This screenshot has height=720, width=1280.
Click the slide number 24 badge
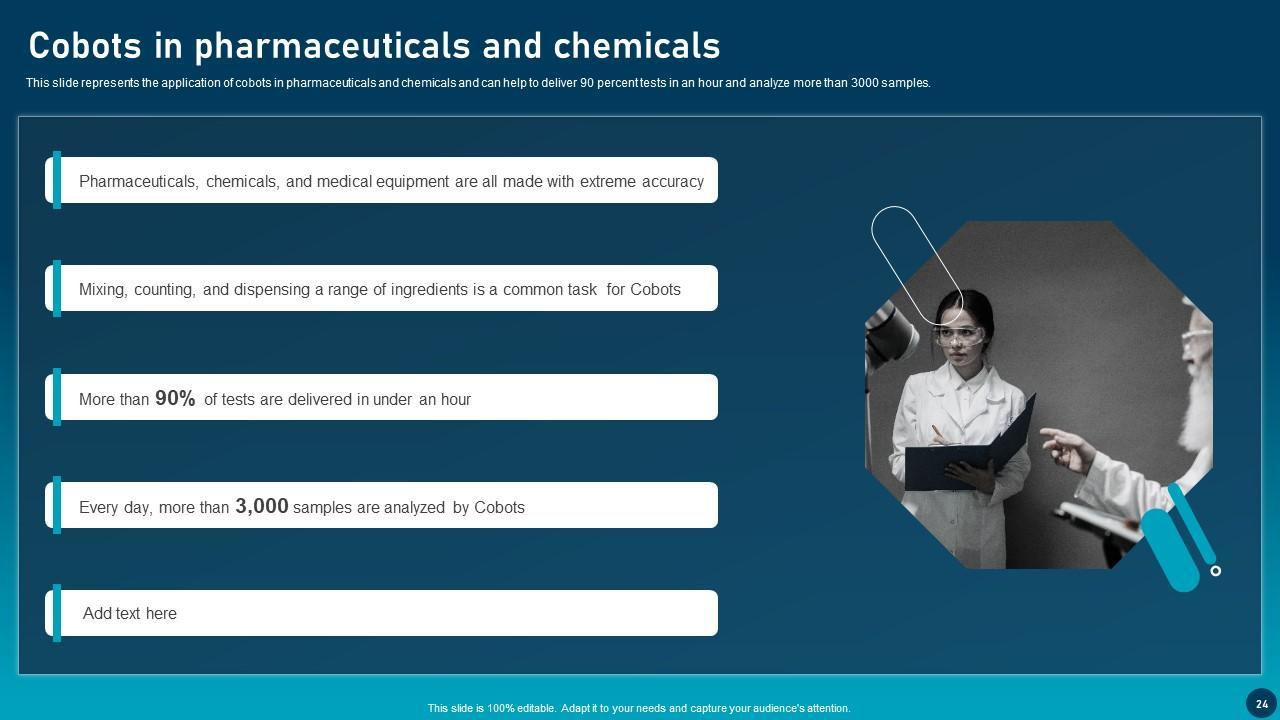tap(1261, 704)
